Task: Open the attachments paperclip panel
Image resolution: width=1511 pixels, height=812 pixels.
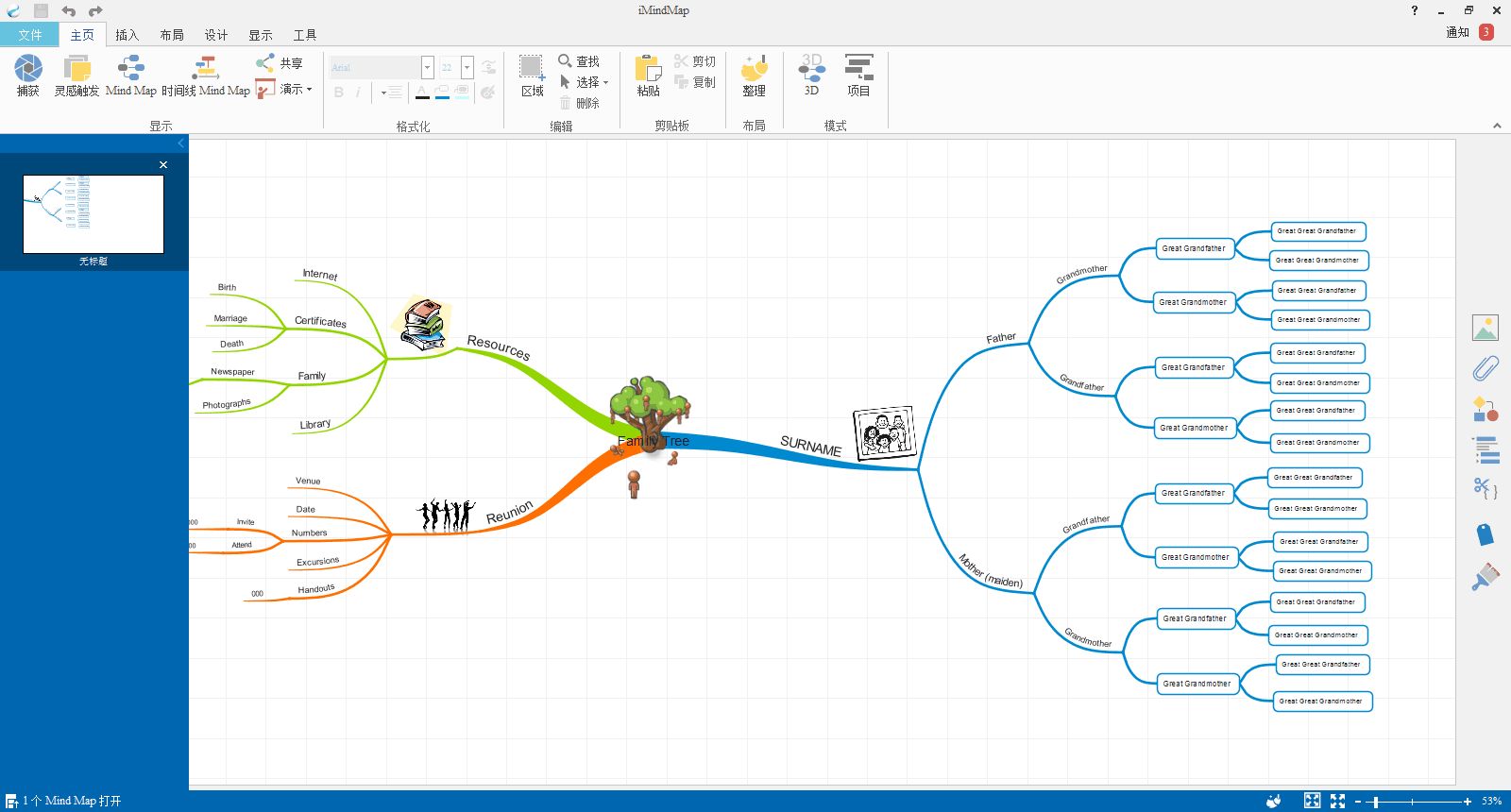Action: 1486,368
